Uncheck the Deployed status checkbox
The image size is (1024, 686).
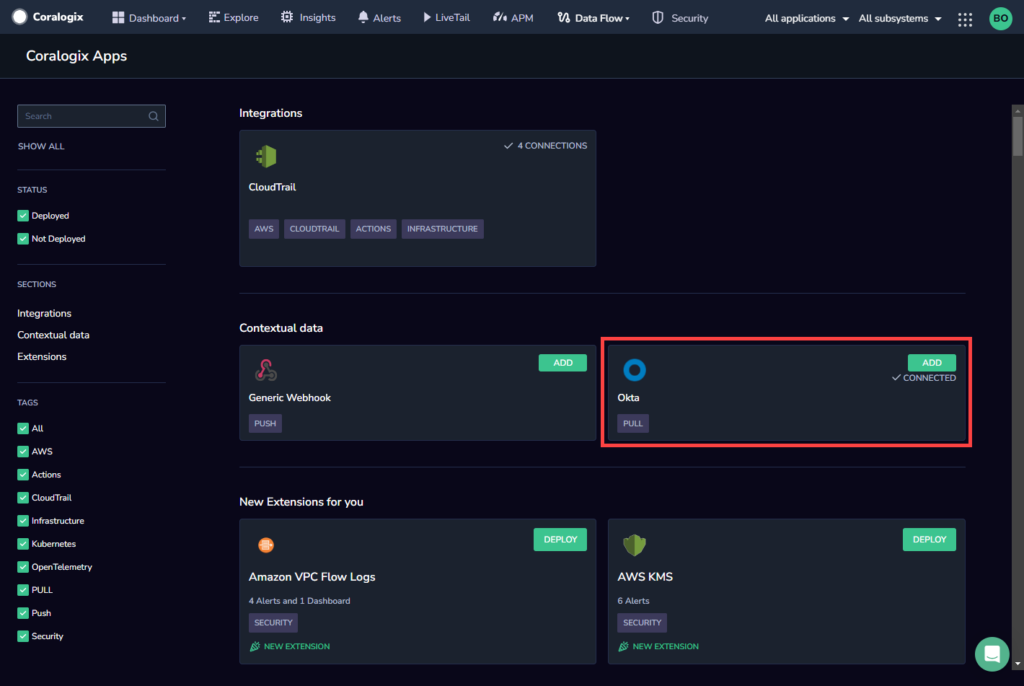[23, 216]
